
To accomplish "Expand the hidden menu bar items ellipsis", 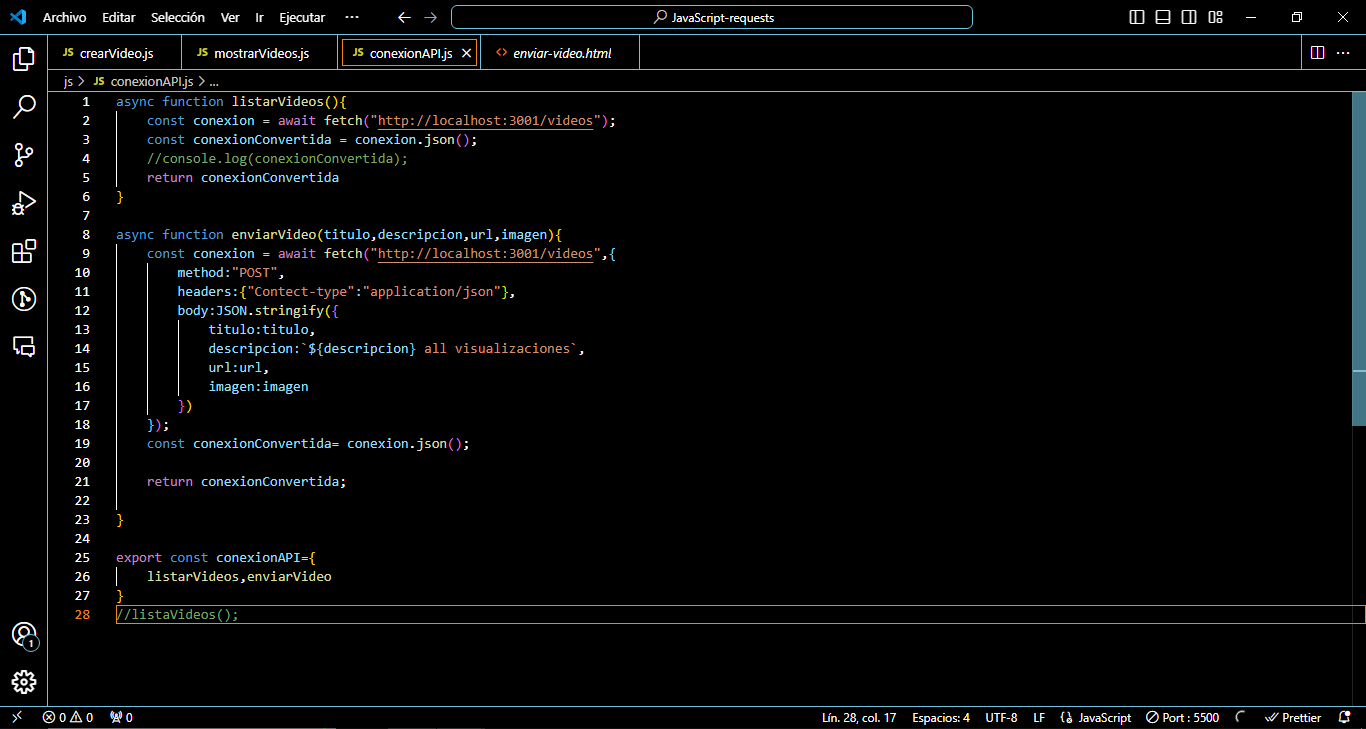I will (x=351, y=17).
